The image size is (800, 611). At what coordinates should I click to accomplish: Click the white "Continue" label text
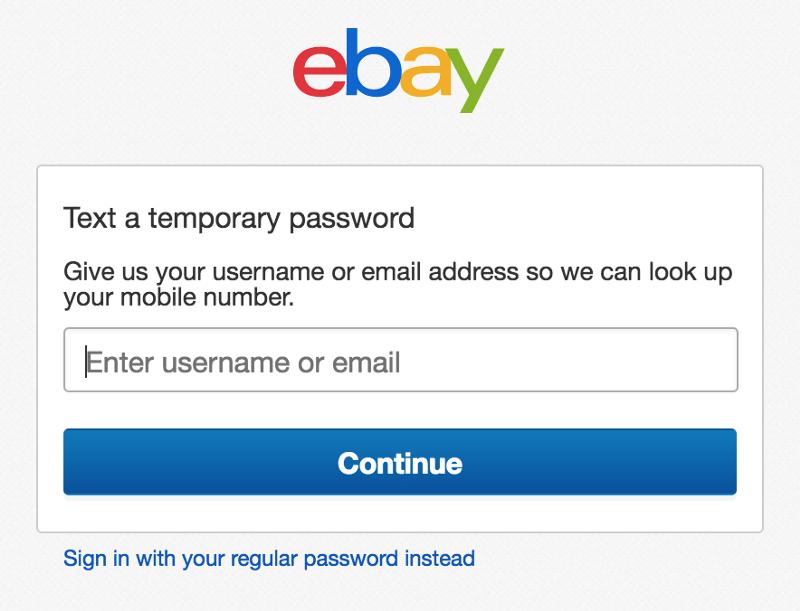coord(400,463)
